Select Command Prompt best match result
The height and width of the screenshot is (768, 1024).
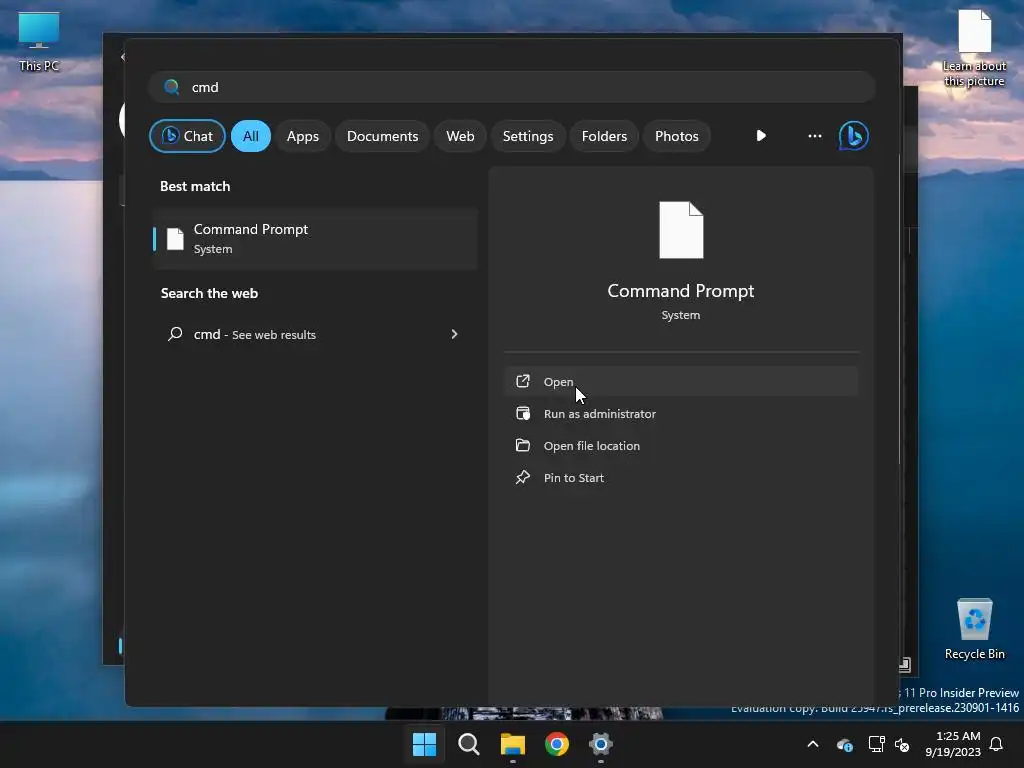[x=315, y=238]
